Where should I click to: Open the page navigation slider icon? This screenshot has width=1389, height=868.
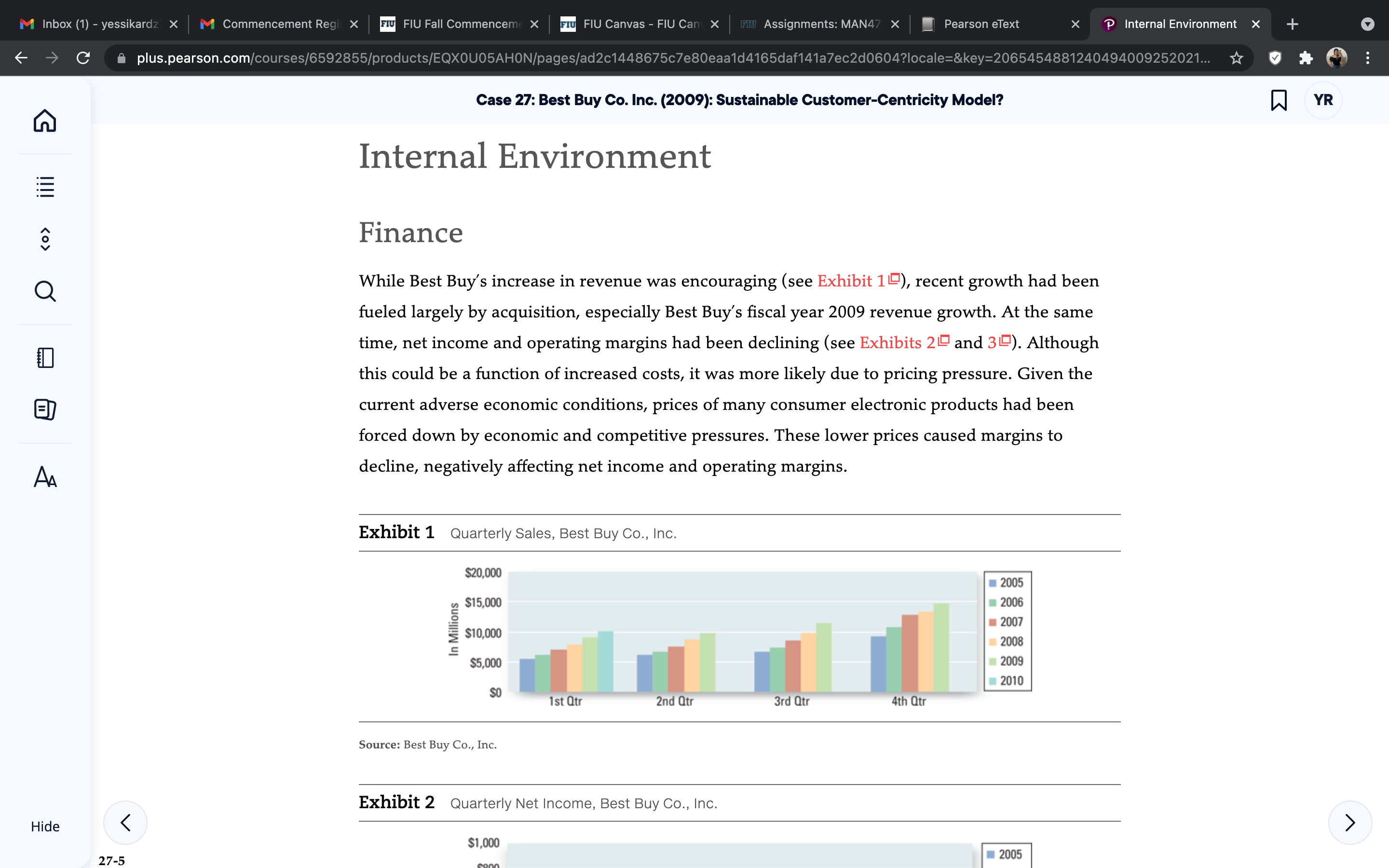45,239
